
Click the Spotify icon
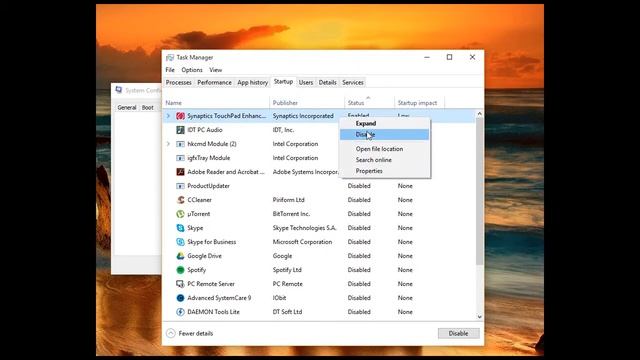click(x=180, y=270)
